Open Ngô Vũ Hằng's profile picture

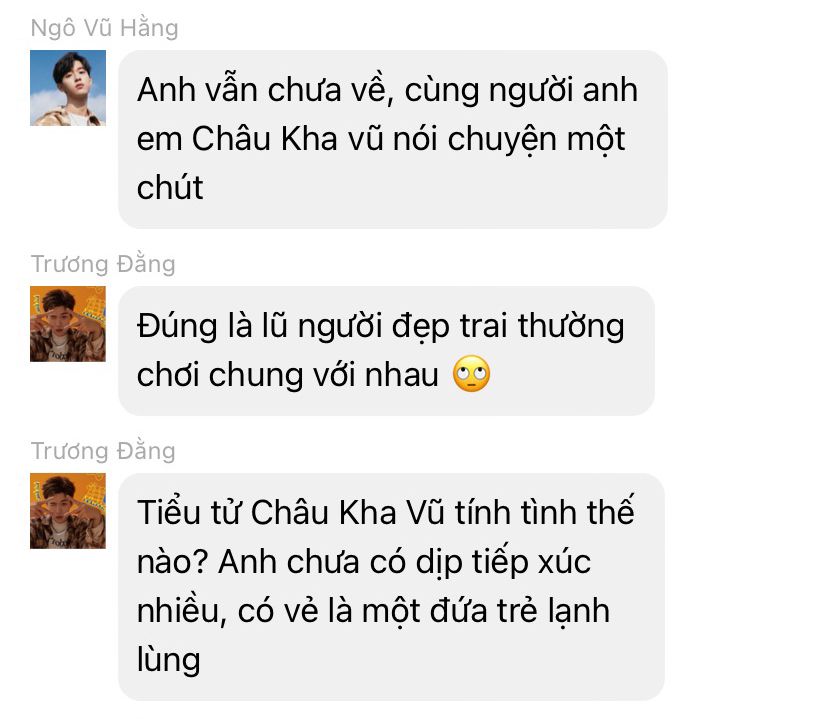pyautogui.click(x=68, y=88)
